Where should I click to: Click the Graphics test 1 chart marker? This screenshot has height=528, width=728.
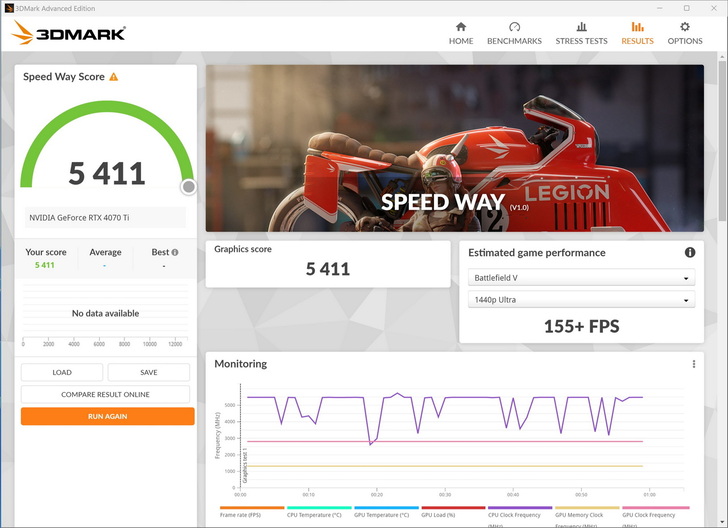click(245, 465)
